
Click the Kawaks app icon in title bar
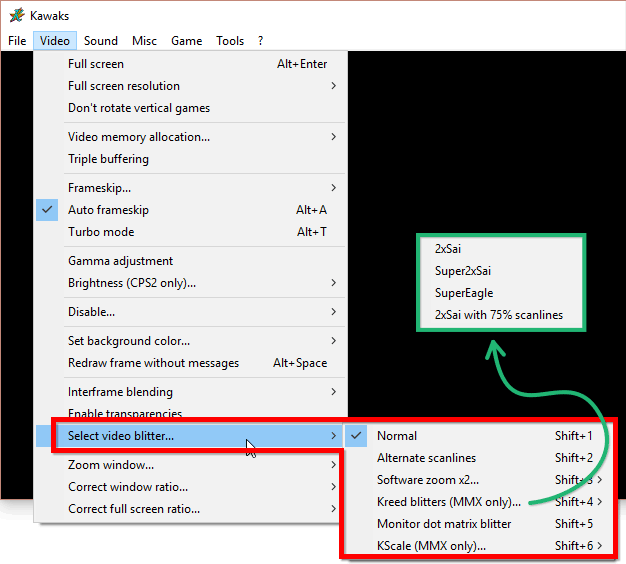click(17, 16)
